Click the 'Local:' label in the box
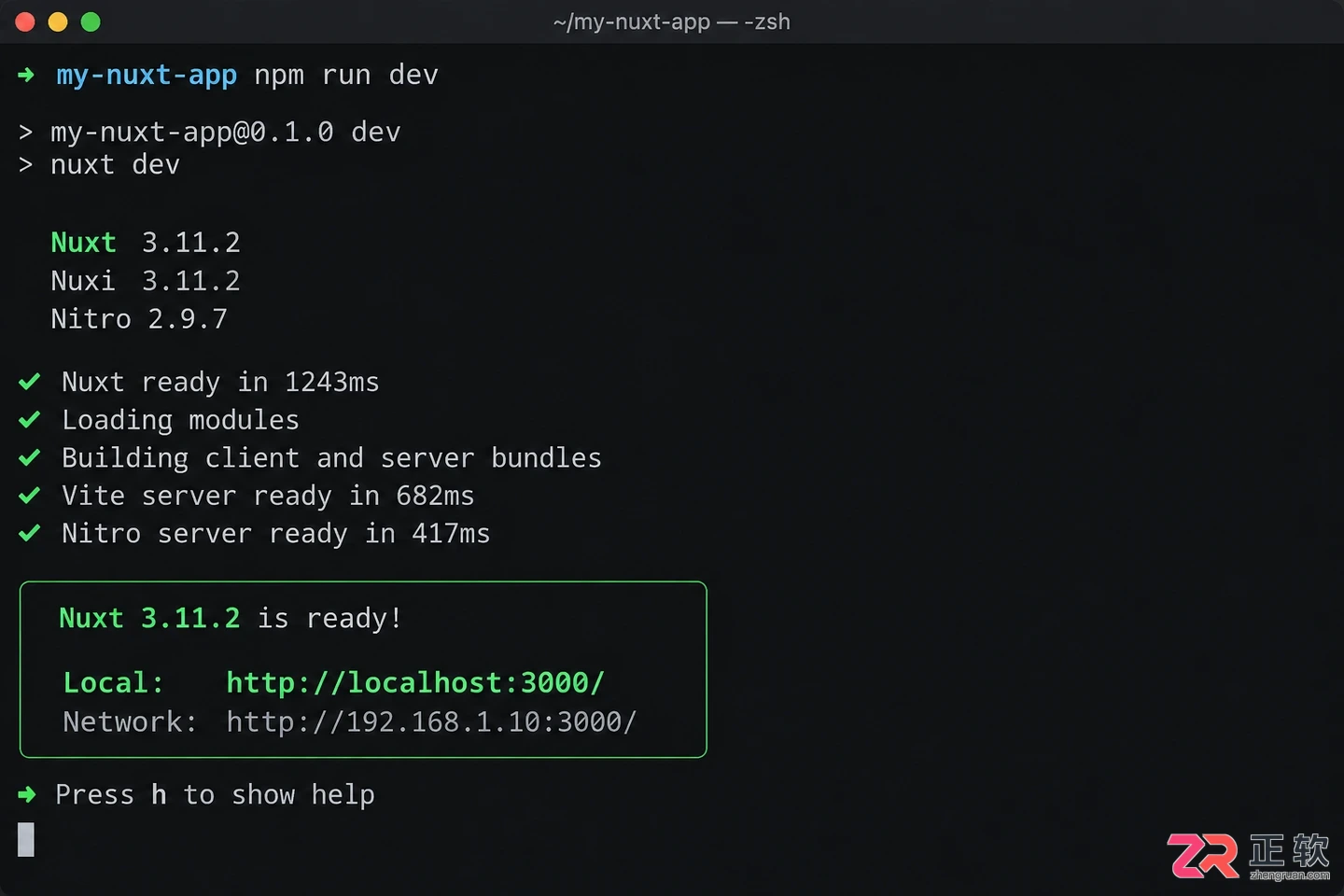The image size is (1344, 896). click(113, 683)
